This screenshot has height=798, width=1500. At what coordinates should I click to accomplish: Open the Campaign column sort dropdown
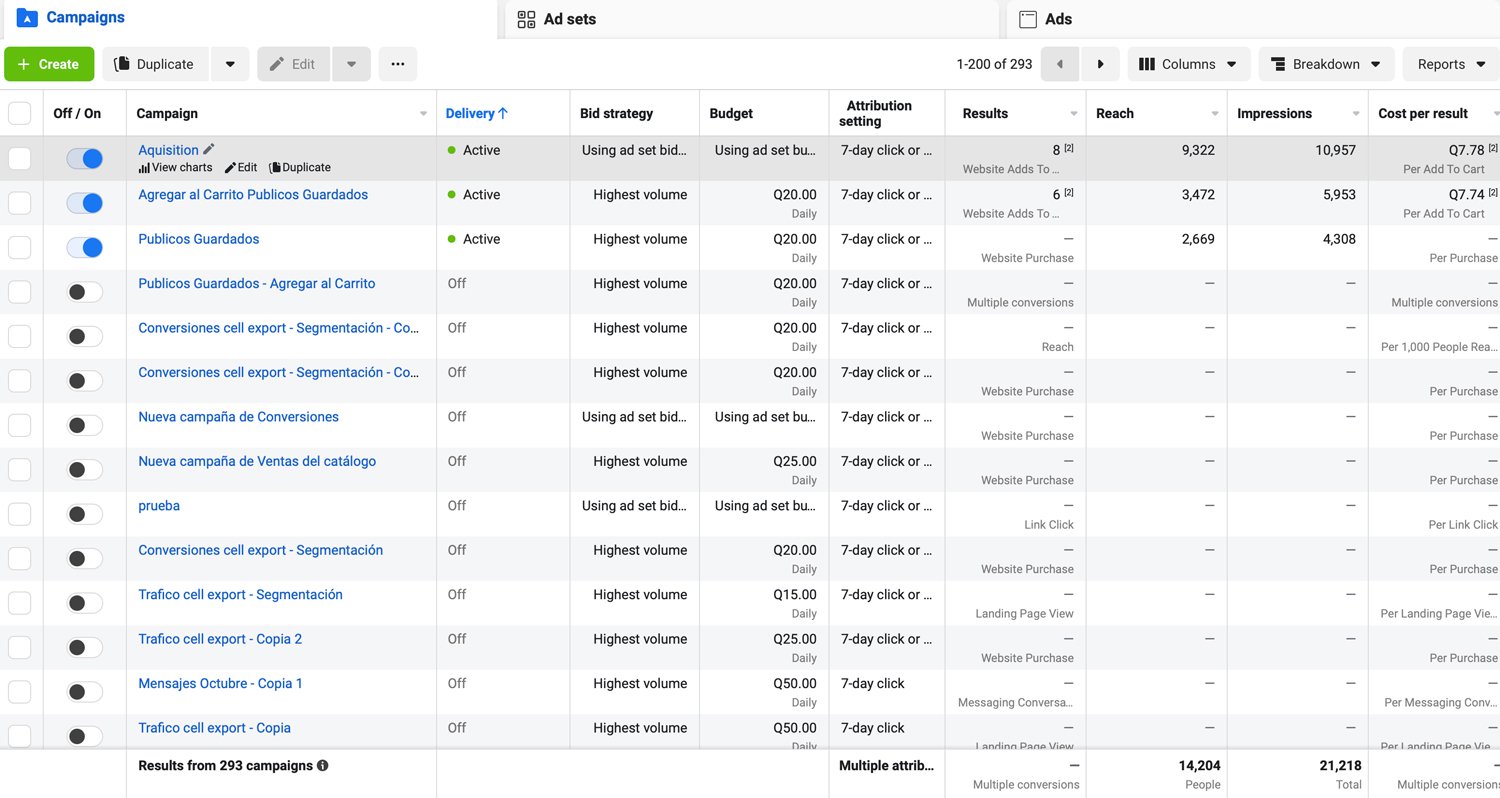point(421,113)
